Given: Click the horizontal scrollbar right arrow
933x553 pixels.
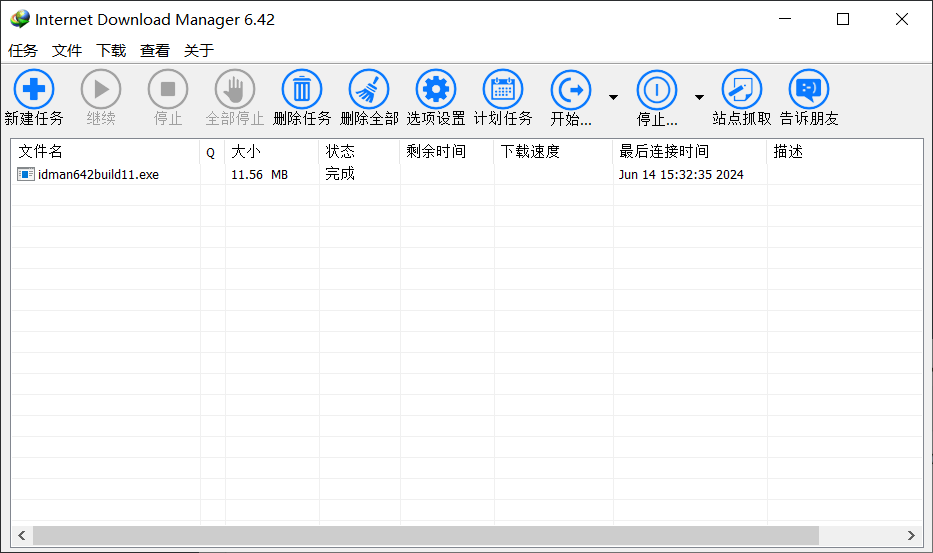Looking at the screenshot, I should (x=911, y=536).
